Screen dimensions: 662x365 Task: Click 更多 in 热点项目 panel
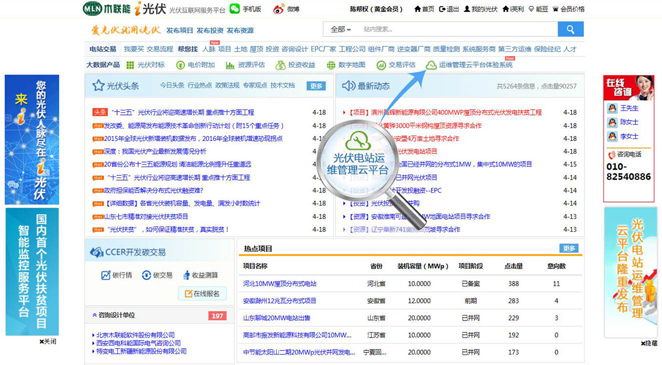pyautogui.click(x=569, y=248)
